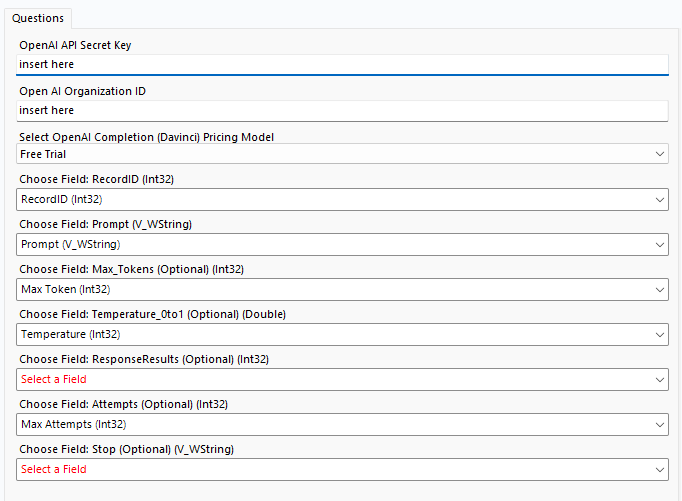Click the ResponseResults dropdown chevron arrow
Viewport: 682px width, 501px height.
[x=659, y=379]
